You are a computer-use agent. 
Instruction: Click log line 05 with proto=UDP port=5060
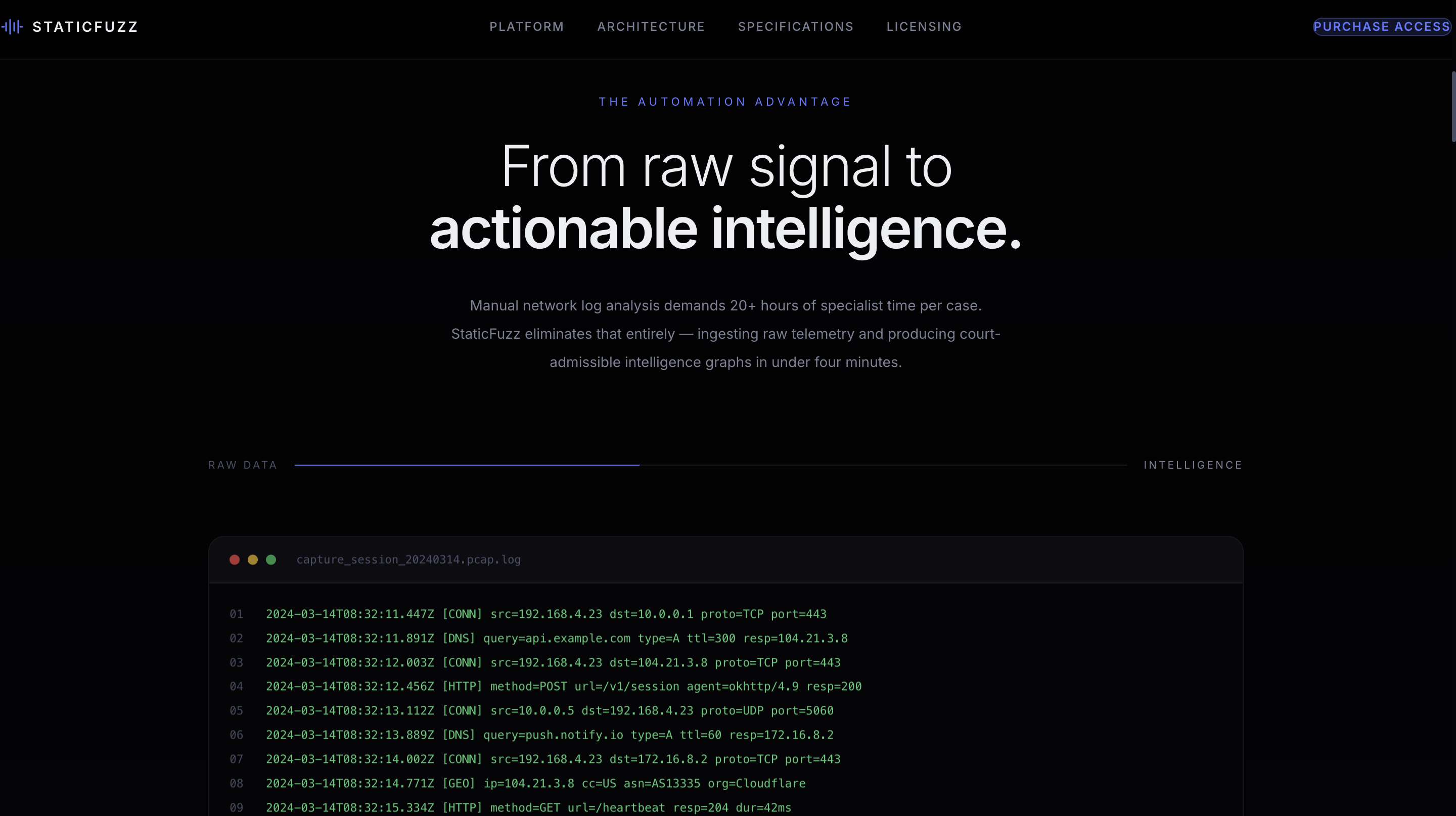[x=550, y=711]
